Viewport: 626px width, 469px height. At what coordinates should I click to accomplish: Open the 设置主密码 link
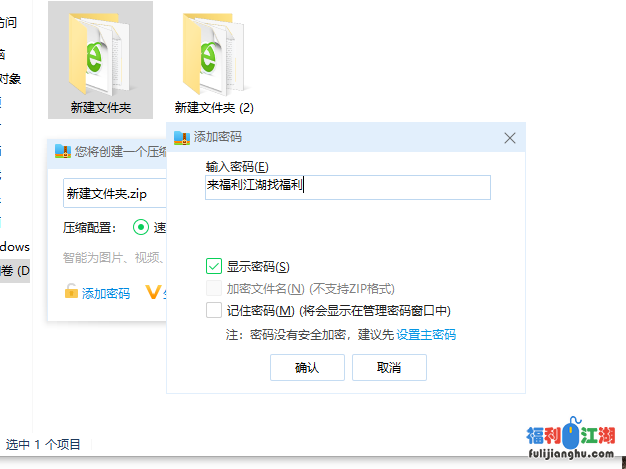[426, 334]
